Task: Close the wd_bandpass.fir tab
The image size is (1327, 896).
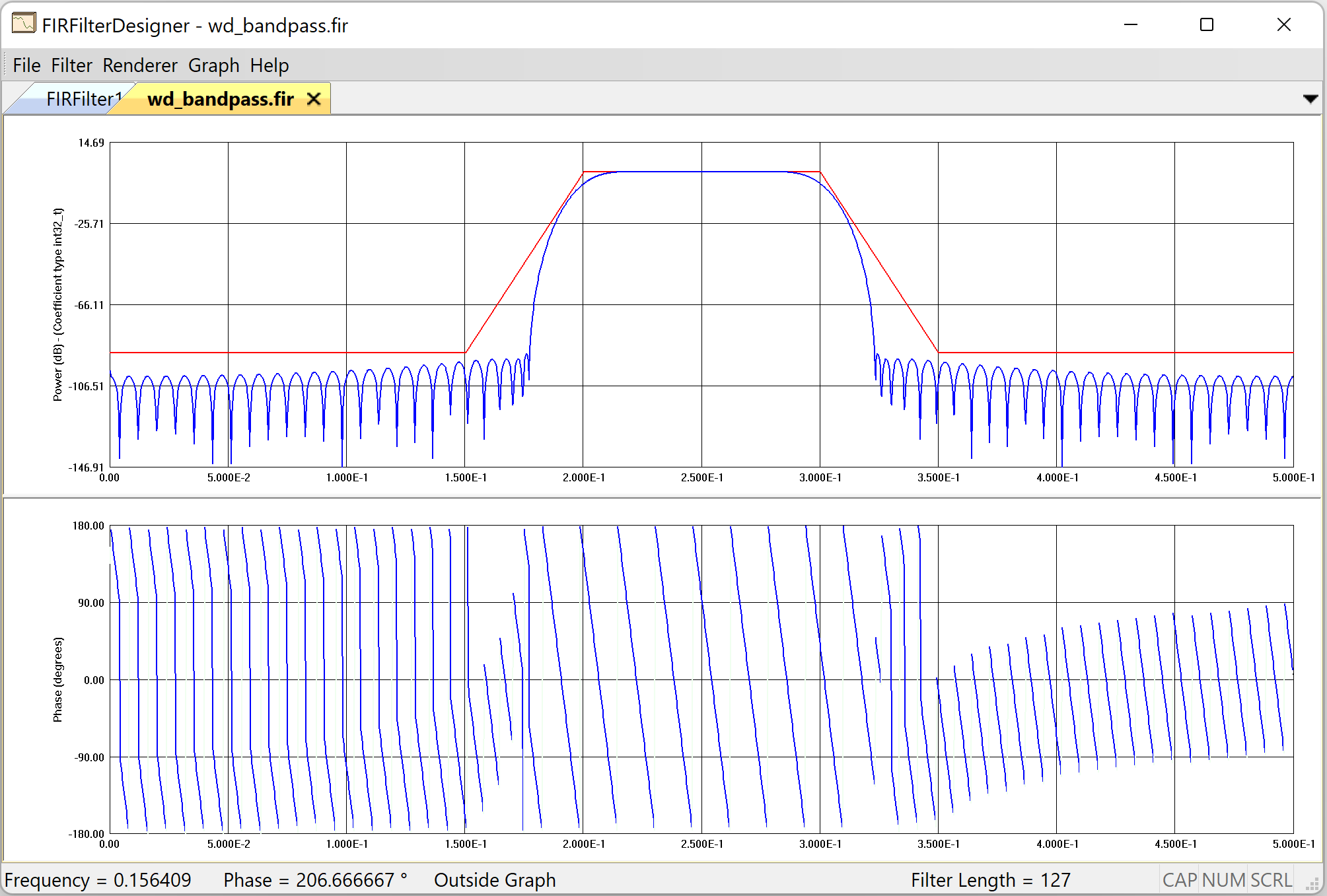Action: coord(314,99)
